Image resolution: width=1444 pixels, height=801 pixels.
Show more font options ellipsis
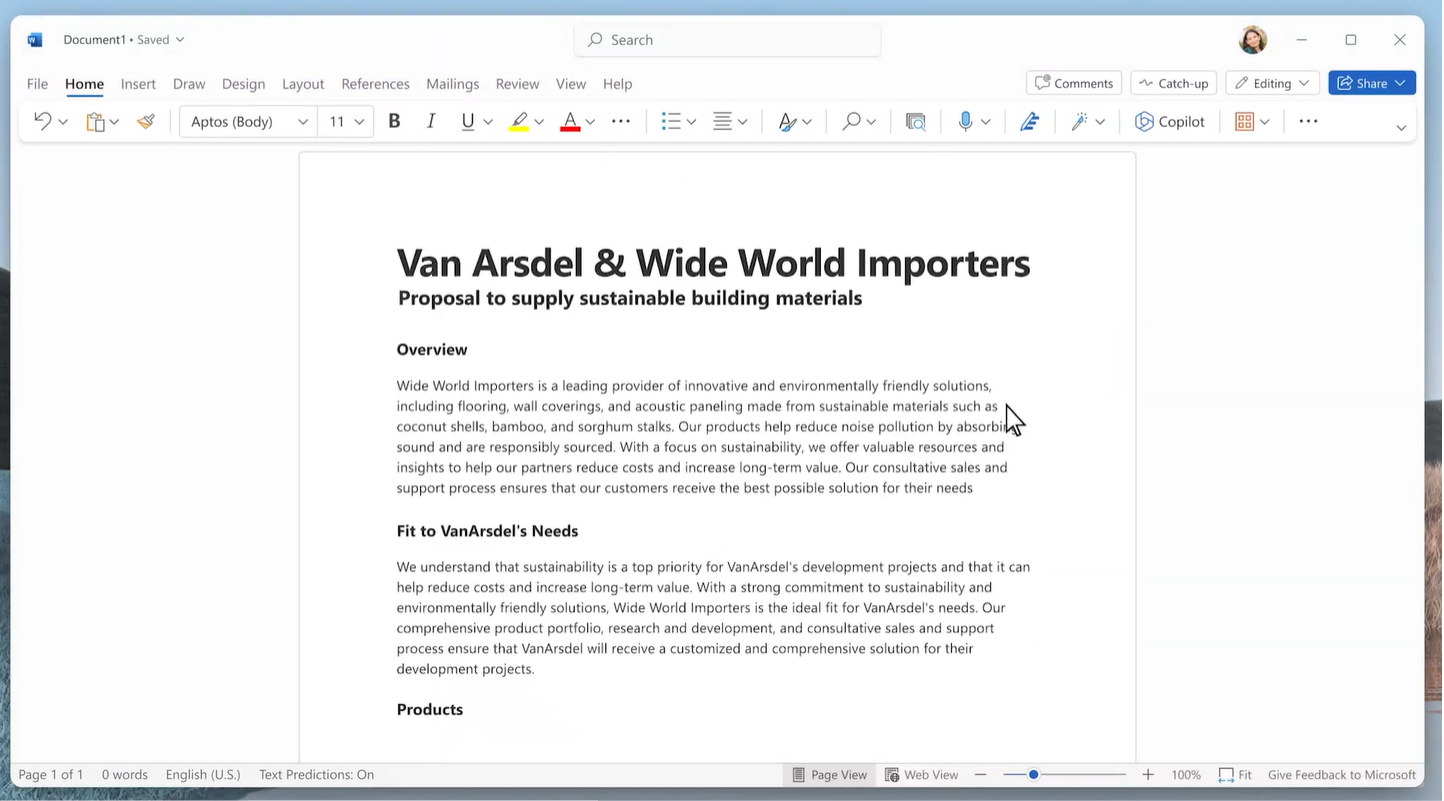(x=621, y=121)
